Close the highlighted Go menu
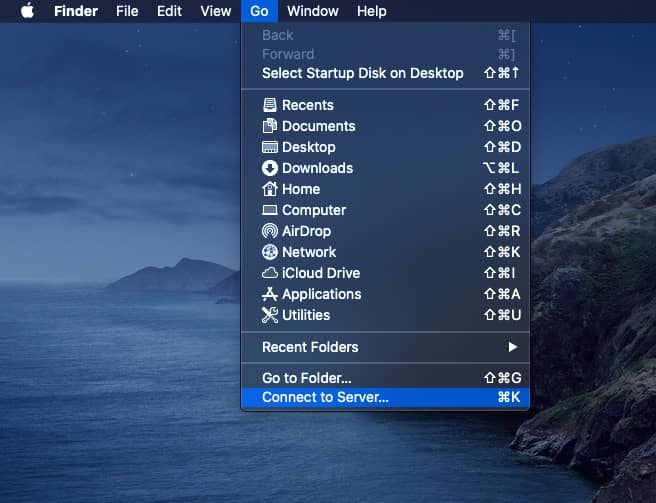Screen dimensions: 656x503 (x=259, y=11)
